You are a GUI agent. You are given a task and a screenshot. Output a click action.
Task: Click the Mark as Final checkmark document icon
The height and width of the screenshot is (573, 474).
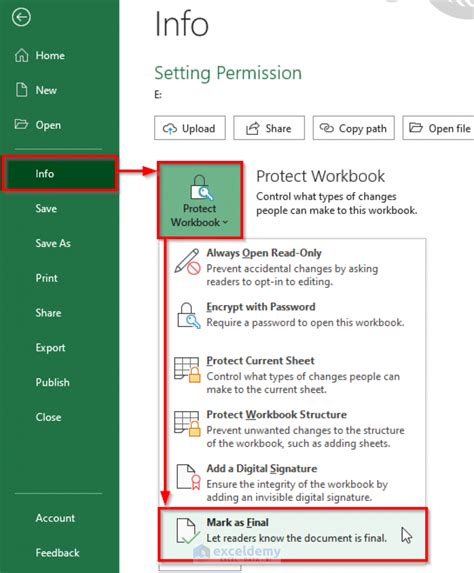point(188,531)
